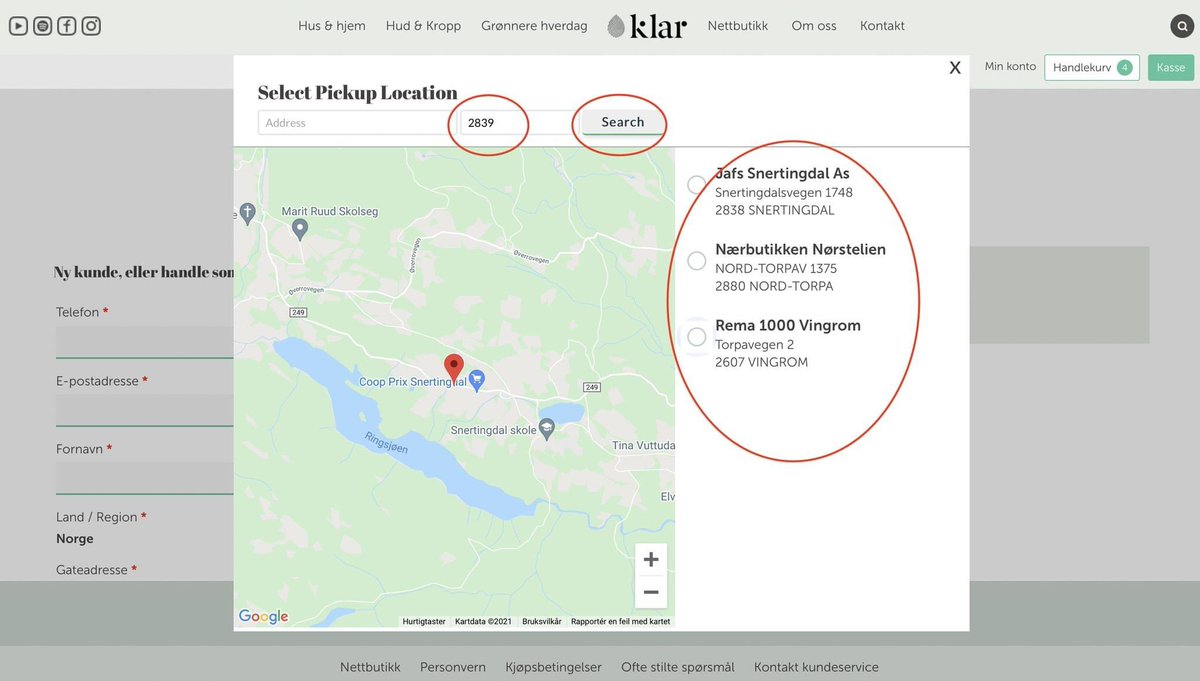Open Hus & hjem menu
Screen dimensions: 1200x681
(x=332, y=26)
